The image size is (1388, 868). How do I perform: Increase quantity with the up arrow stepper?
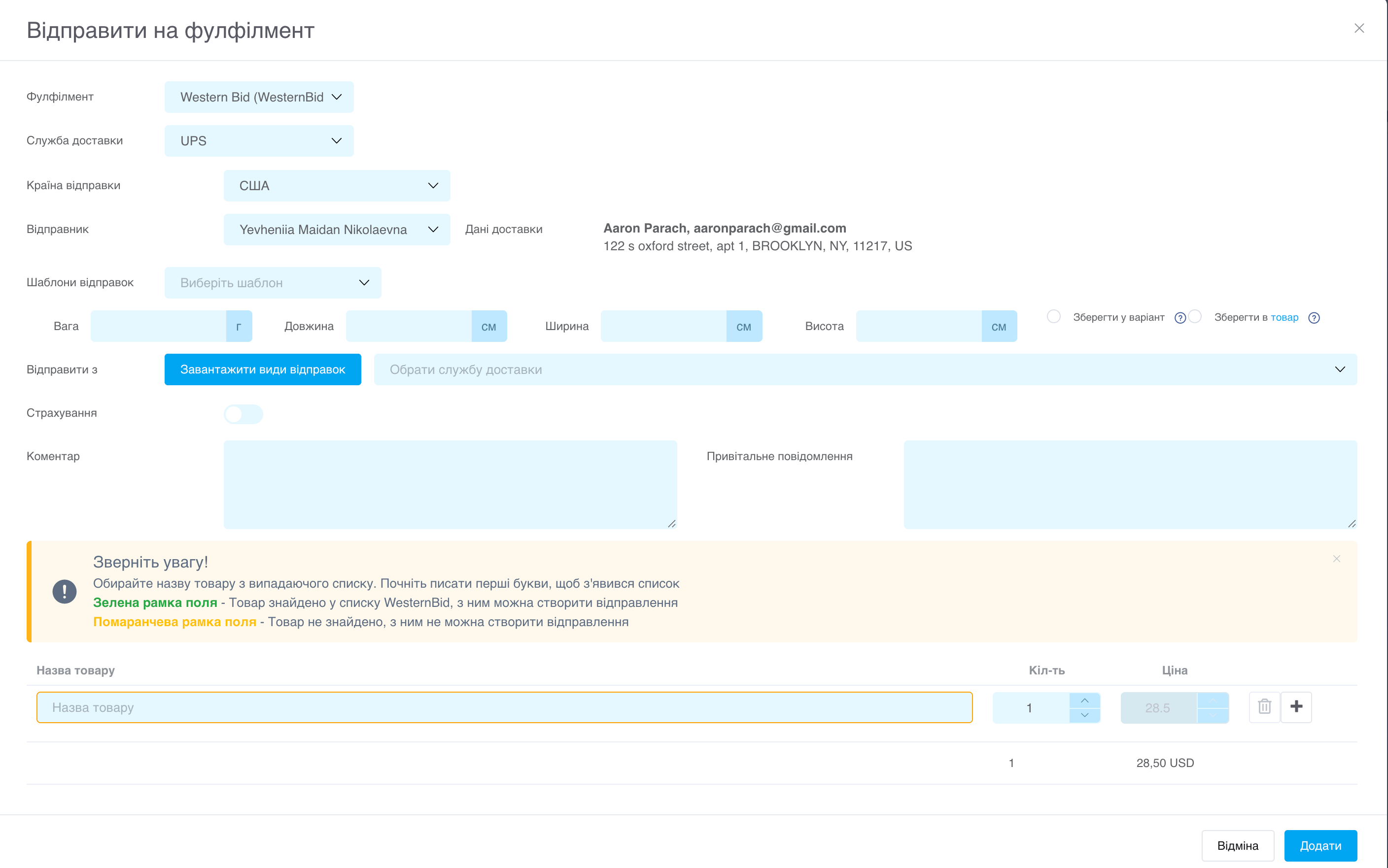point(1084,701)
